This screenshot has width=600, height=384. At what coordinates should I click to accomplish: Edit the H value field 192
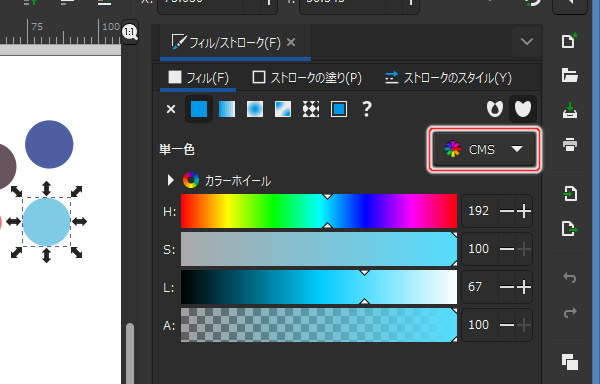click(479, 211)
